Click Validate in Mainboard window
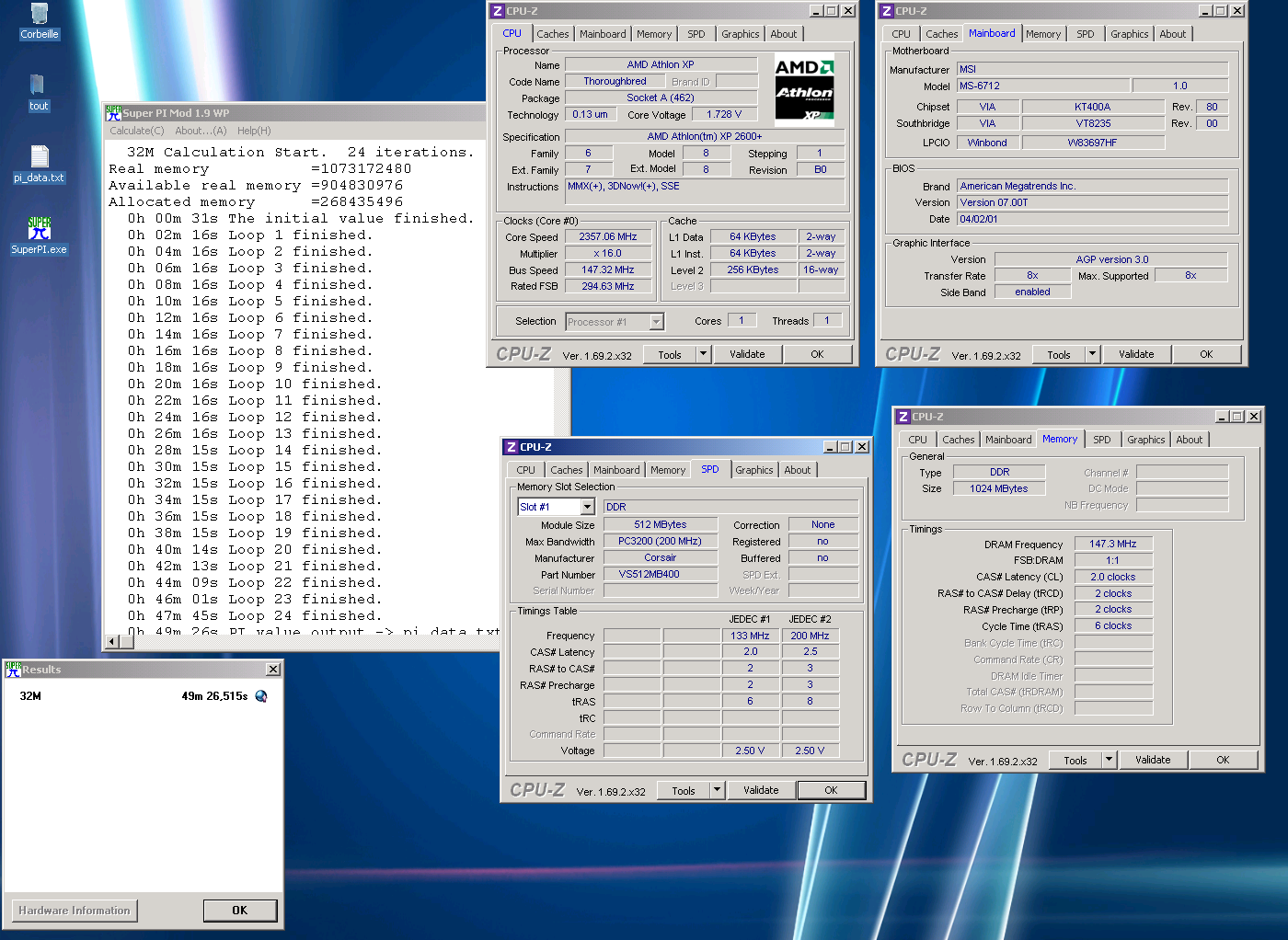Viewport: 1288px width, 940px height. (x=1136, y=354)
